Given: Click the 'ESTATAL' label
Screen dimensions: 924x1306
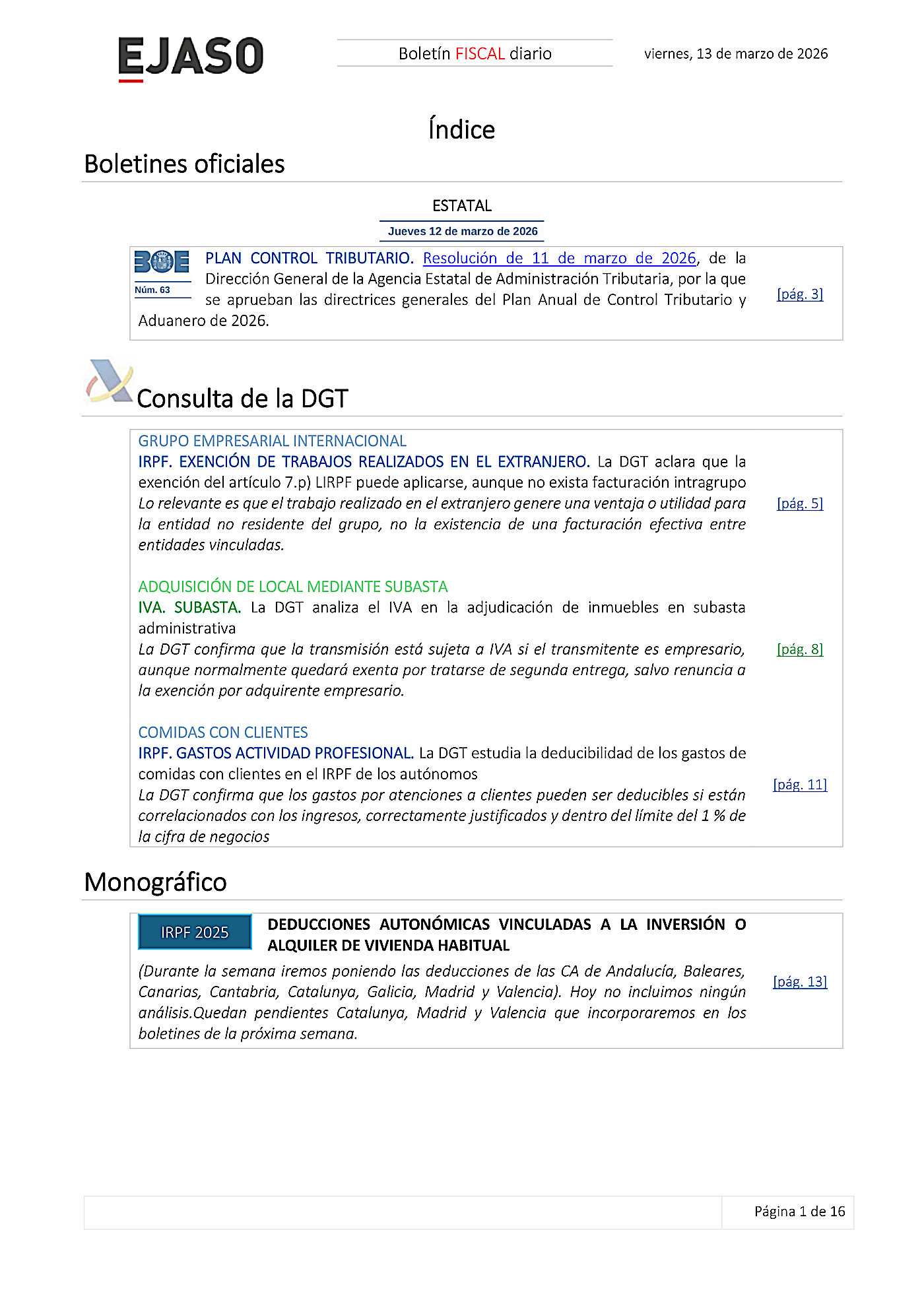Looking at the screenshot, I should point(462,206).
